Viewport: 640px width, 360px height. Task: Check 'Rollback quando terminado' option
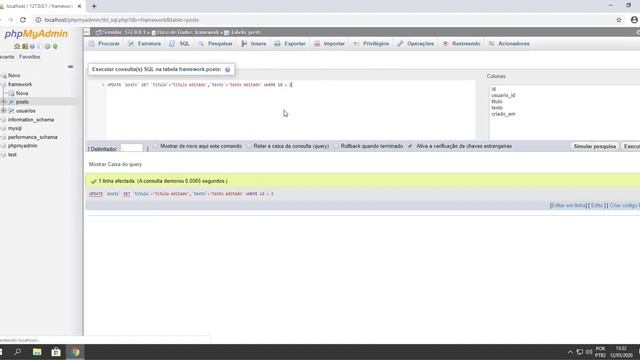[336, 146]
